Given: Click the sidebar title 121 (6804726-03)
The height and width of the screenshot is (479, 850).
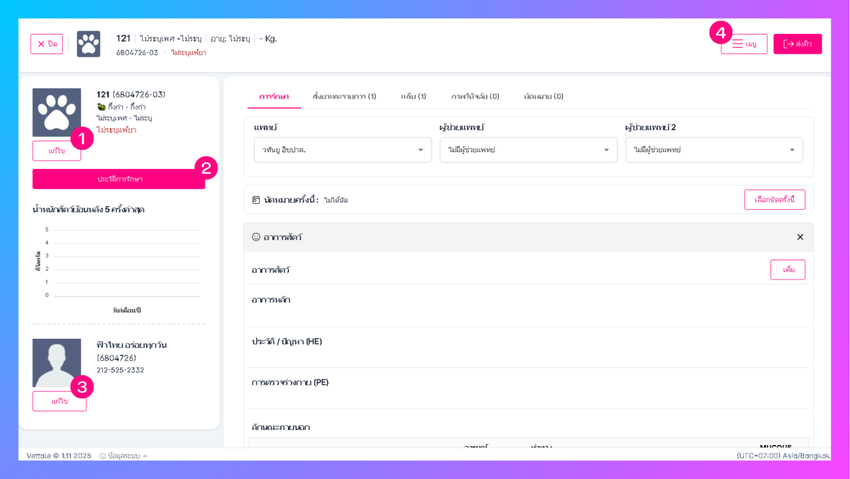Looking at the screenshot, I should [131, 94].
